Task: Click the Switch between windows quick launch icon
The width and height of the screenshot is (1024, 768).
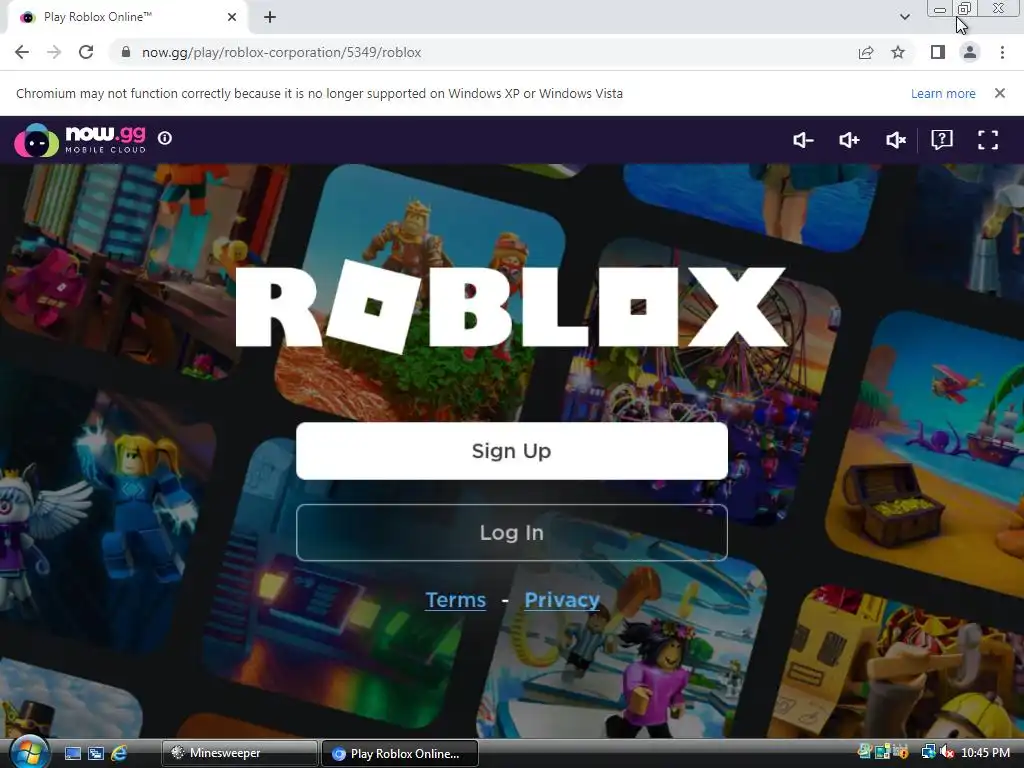Action: click(95, 753)
